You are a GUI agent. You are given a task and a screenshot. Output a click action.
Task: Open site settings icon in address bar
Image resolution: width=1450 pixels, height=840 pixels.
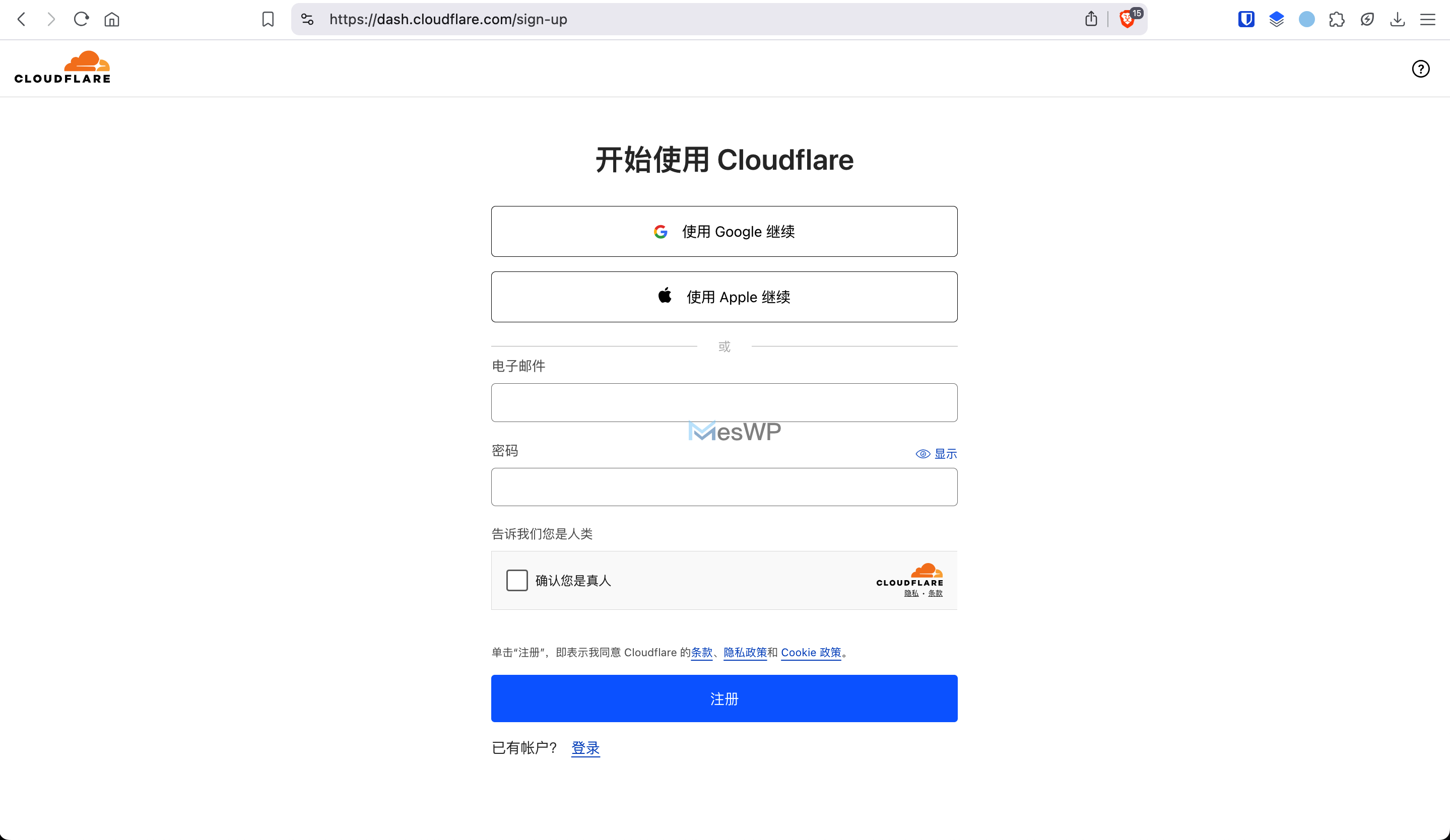point(307,20)
